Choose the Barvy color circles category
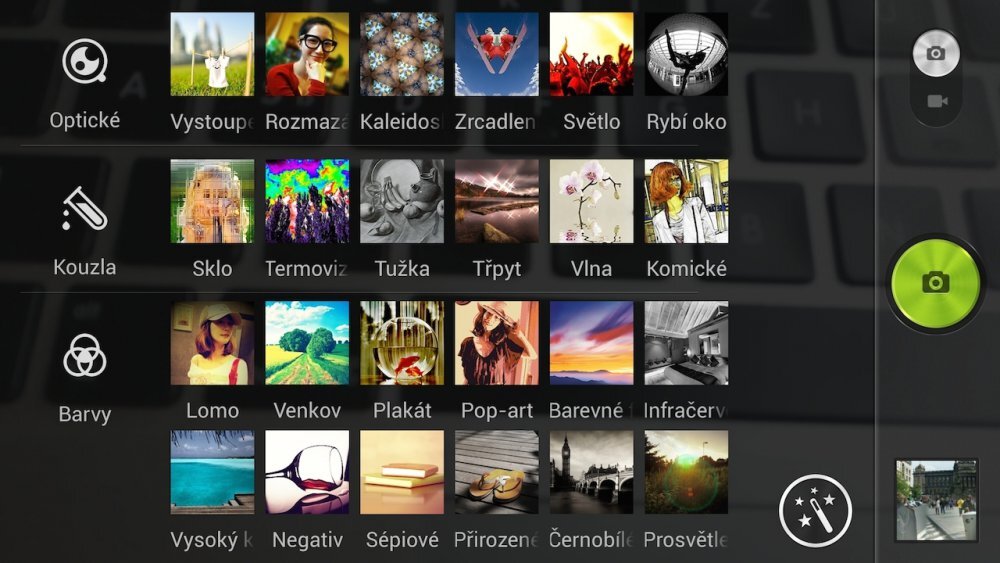Screen dimensions: 1000x563 (85, 356)
